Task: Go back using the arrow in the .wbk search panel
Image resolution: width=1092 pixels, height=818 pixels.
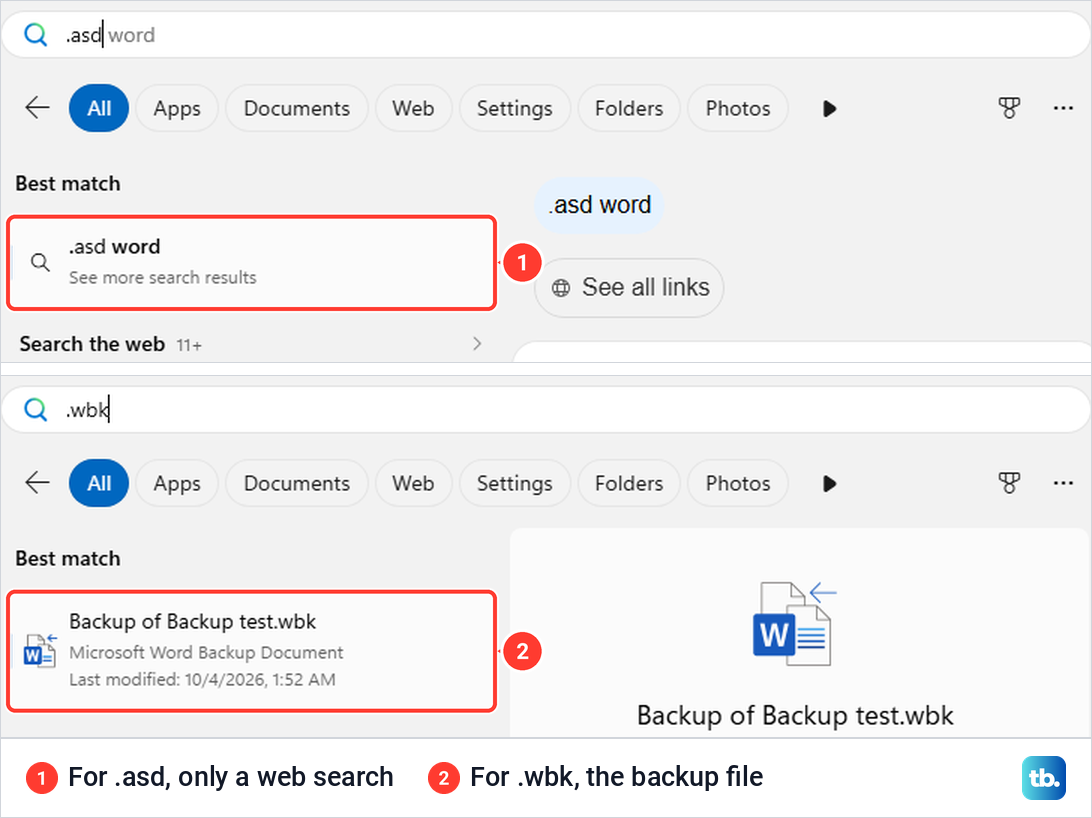Action: [x=37, y=482]
